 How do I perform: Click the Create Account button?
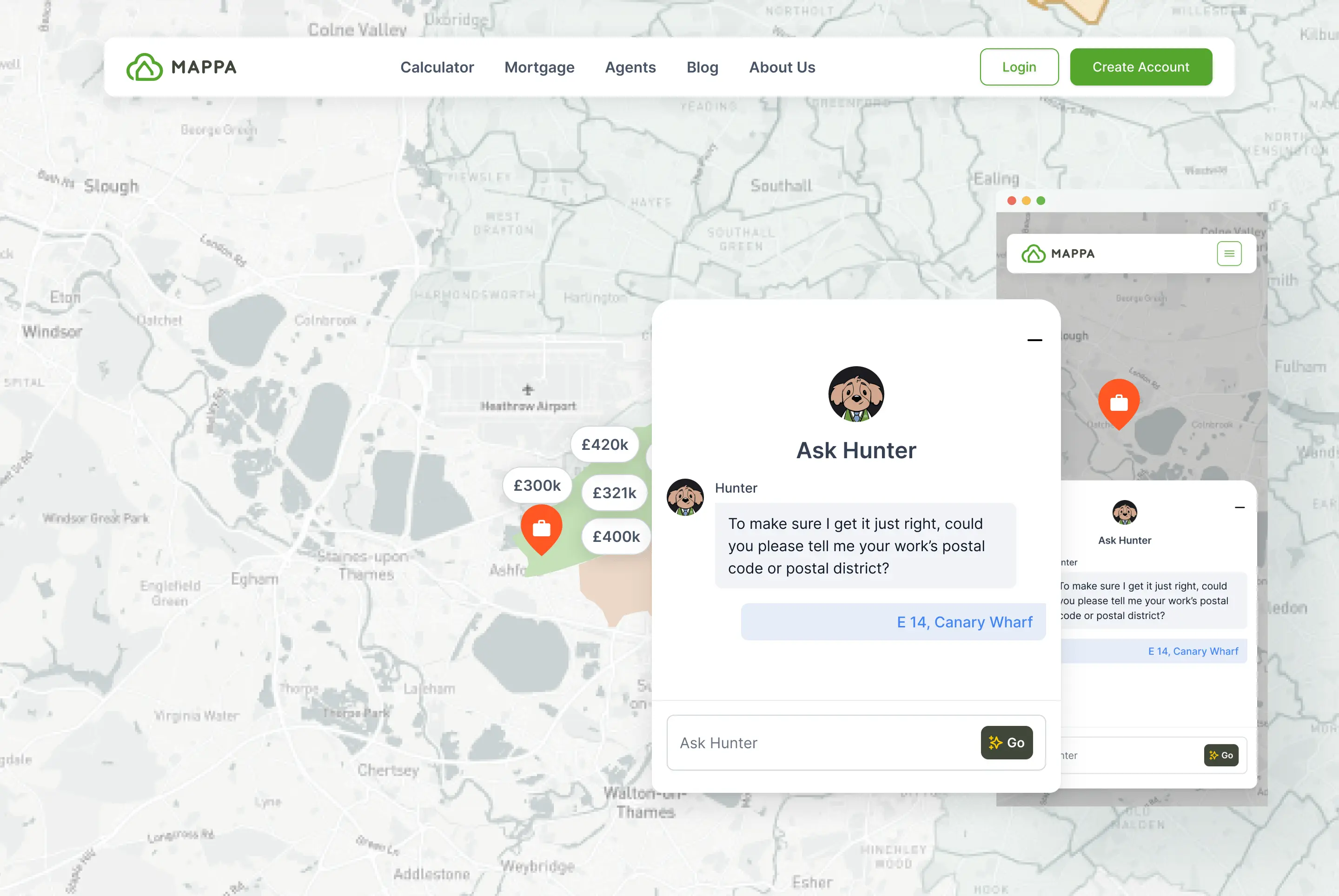pyautogui.click(x=1140, y=67)
